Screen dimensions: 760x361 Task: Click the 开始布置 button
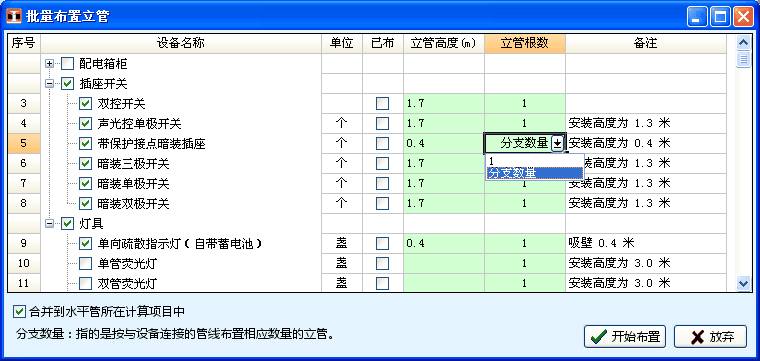(x=625, y=337)
